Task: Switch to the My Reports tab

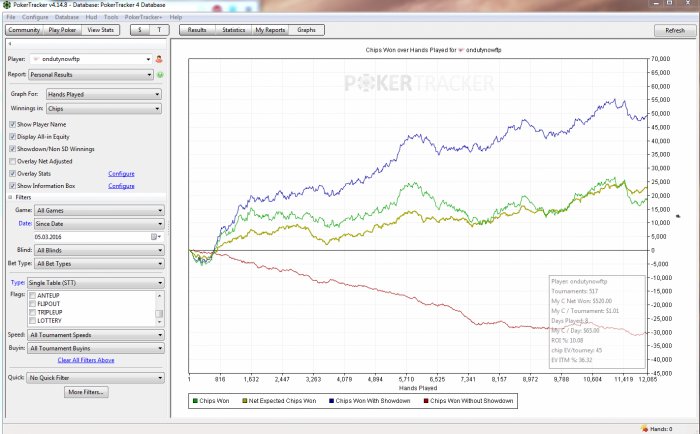Action: tap(270, 30)
